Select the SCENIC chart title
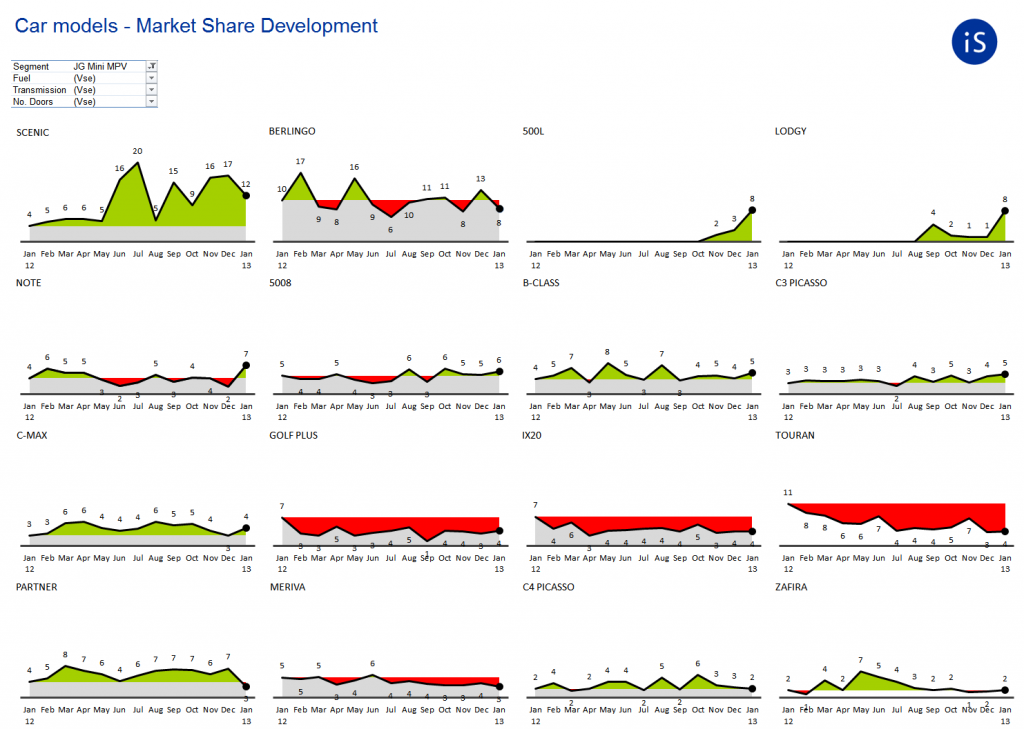1024x729 pixels. tap(33, 133)
